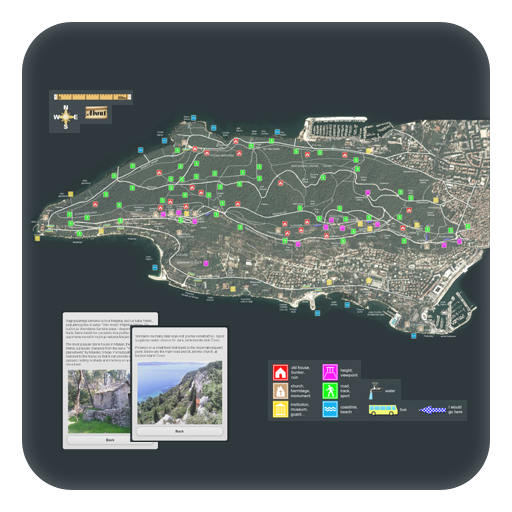Select yellow institution museum legend icon
This screenshot has width=512, height=512.
[280, 409]
